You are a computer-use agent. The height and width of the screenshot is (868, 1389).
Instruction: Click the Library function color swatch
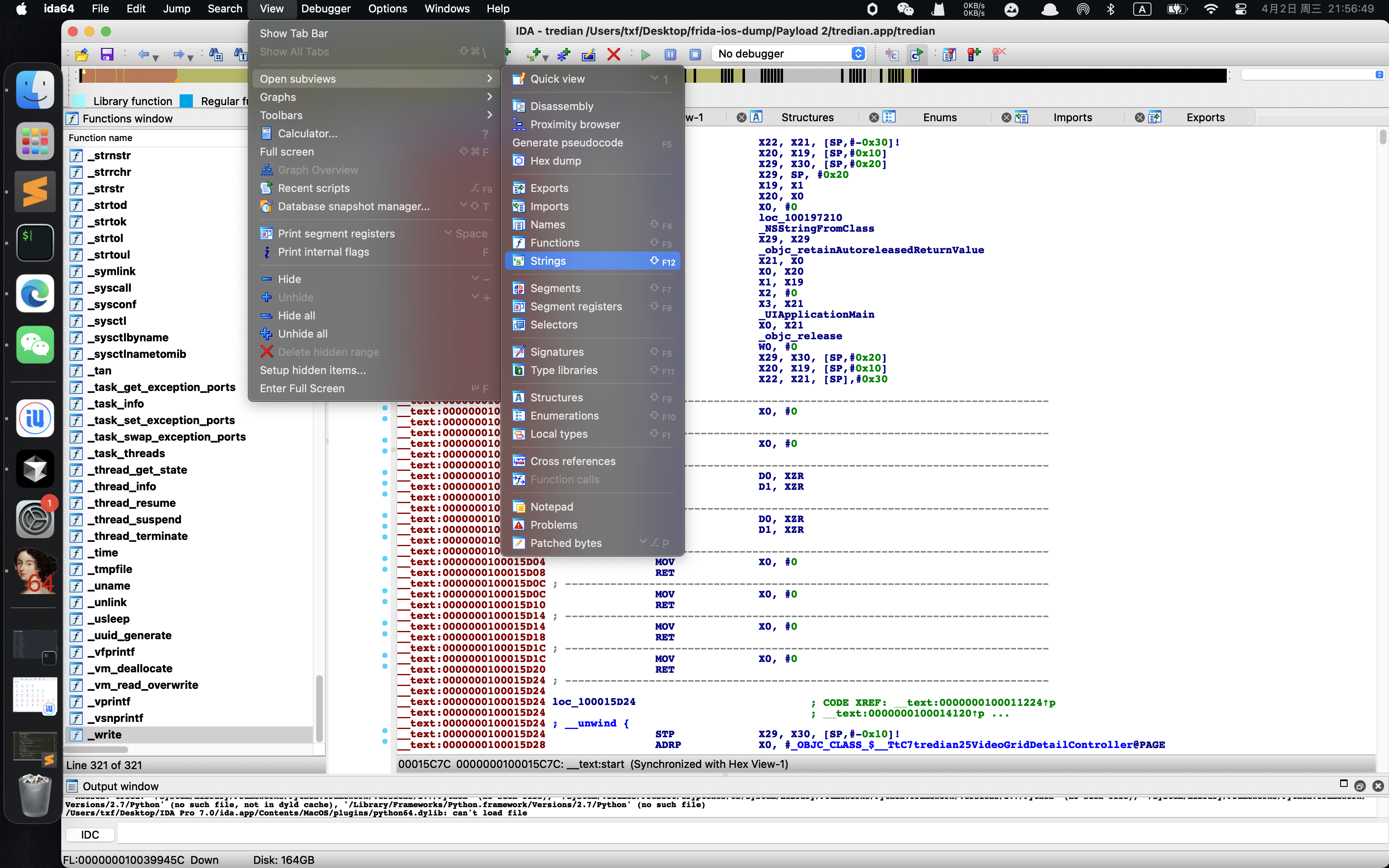click(79, 101)
